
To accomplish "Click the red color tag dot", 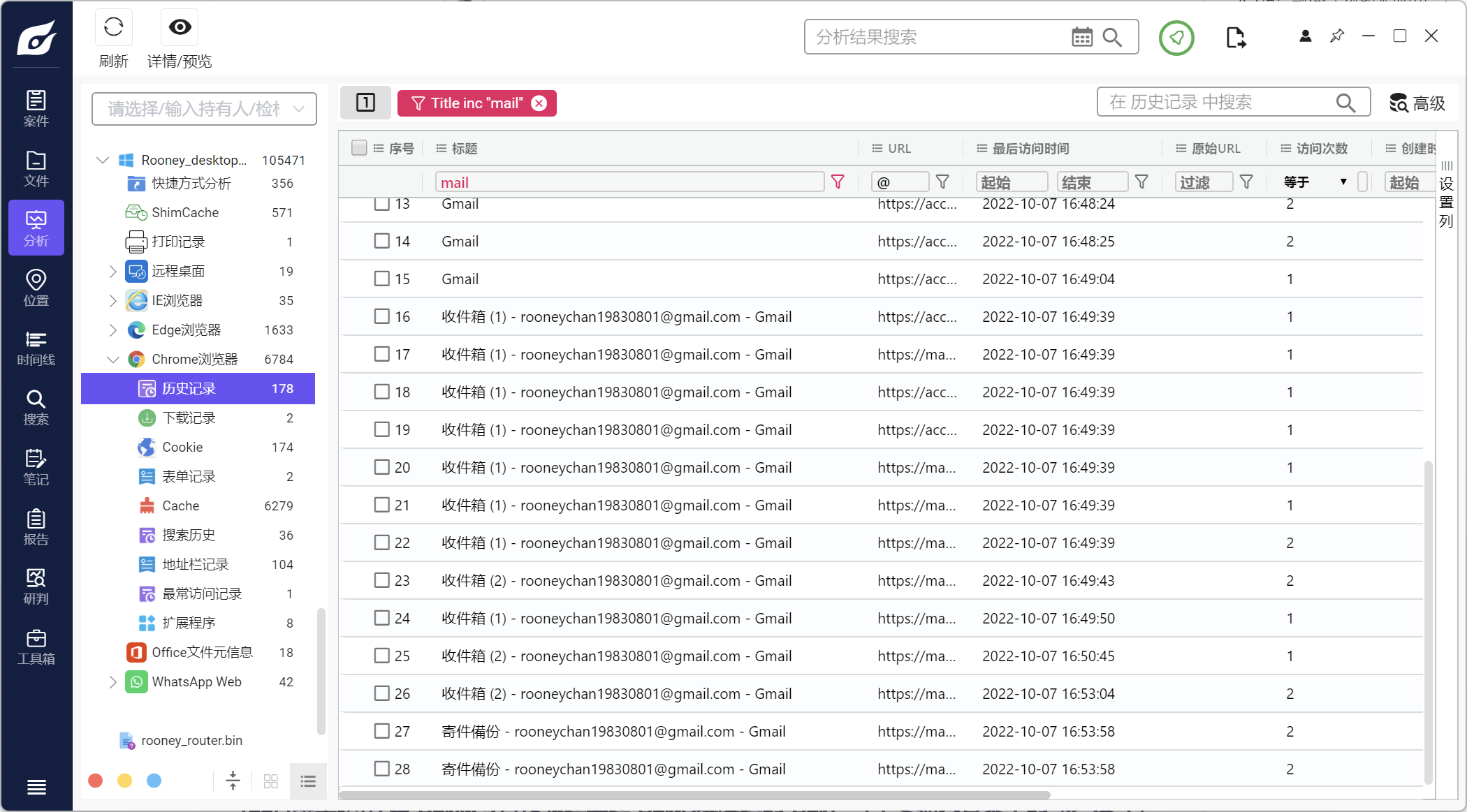I will (x=96, y=781).
